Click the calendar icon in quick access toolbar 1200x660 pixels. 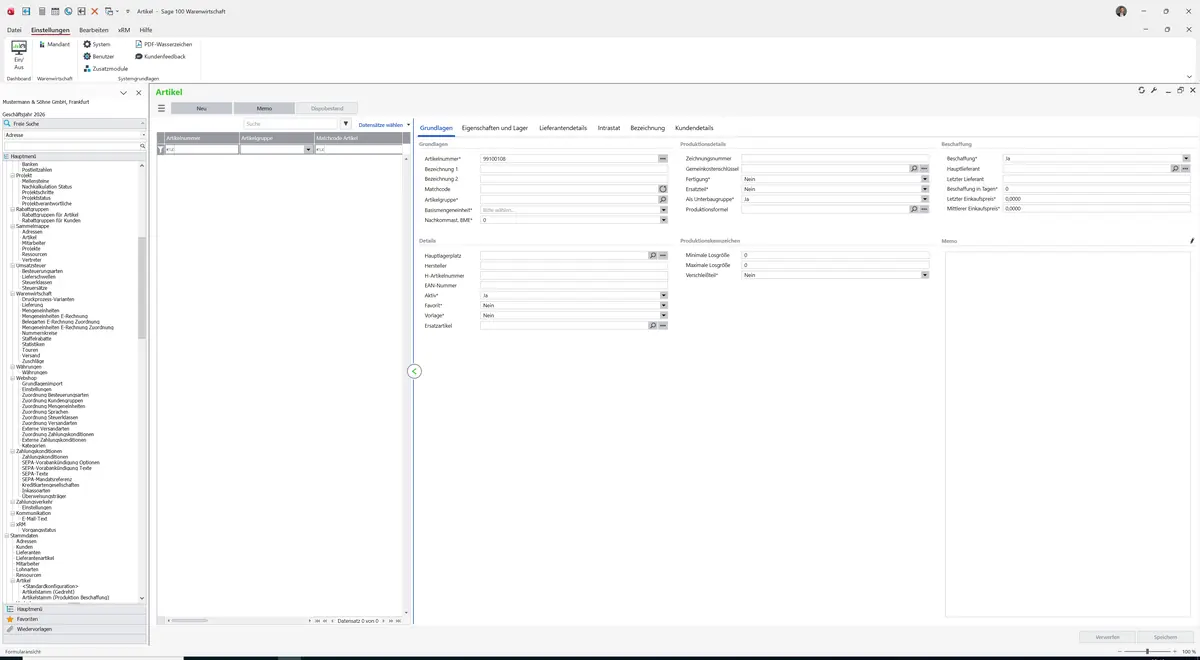click(x=54, y=10)
